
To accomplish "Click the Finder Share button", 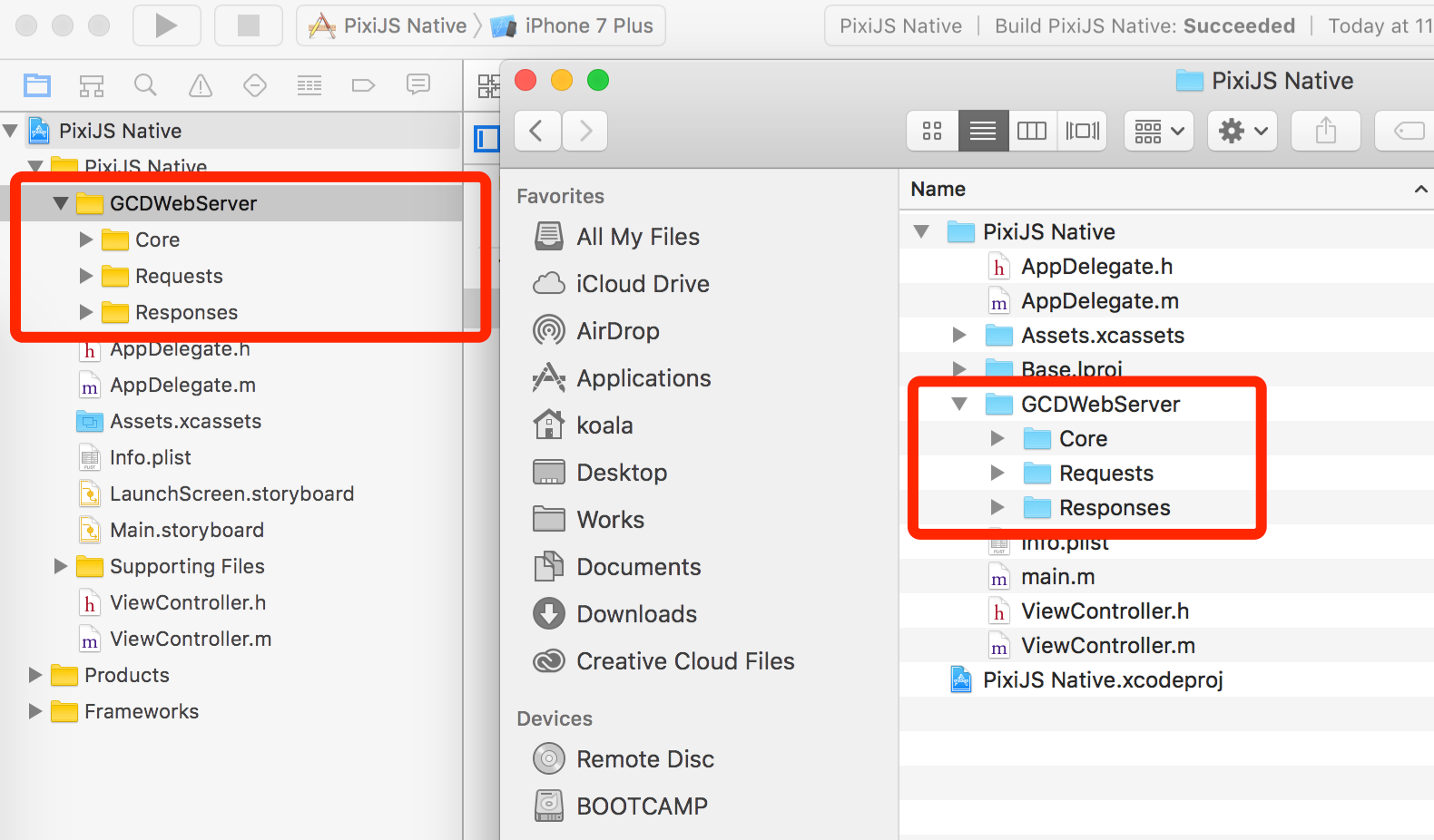I will [x=1326, y=132].
